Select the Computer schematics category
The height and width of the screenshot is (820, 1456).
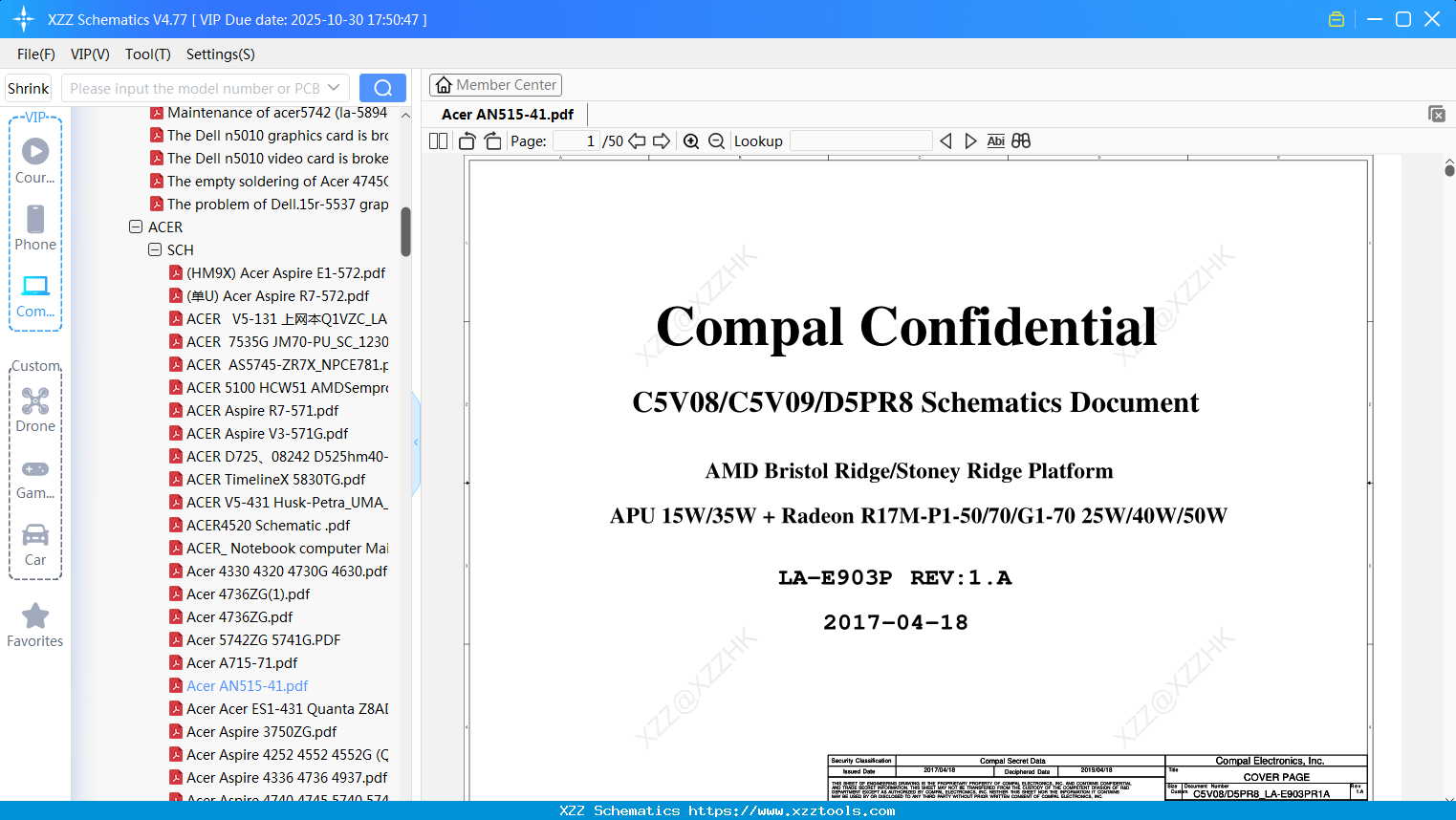click(35, 296)
